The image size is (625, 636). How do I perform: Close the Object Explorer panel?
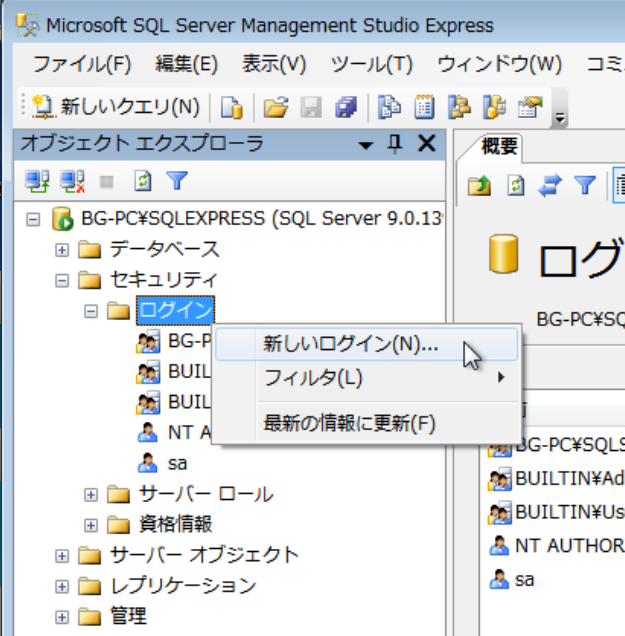click(427, 144)
